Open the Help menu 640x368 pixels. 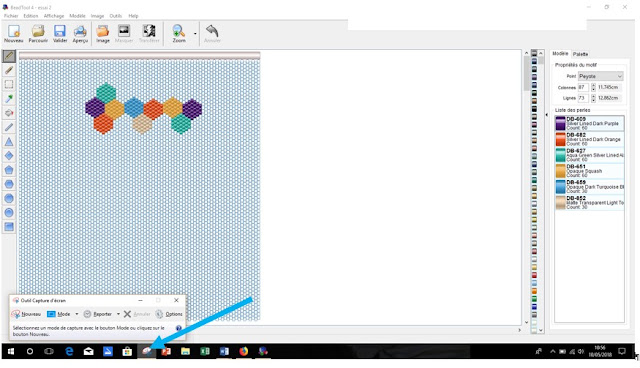(x=133, y=16)
